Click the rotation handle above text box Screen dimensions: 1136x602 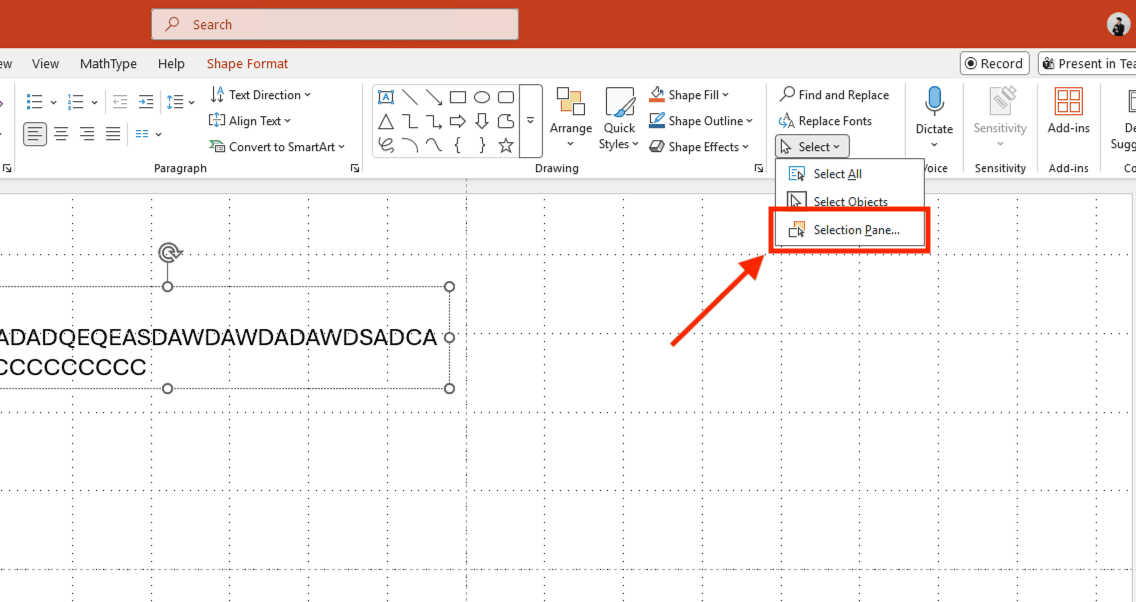click(169, 253)
